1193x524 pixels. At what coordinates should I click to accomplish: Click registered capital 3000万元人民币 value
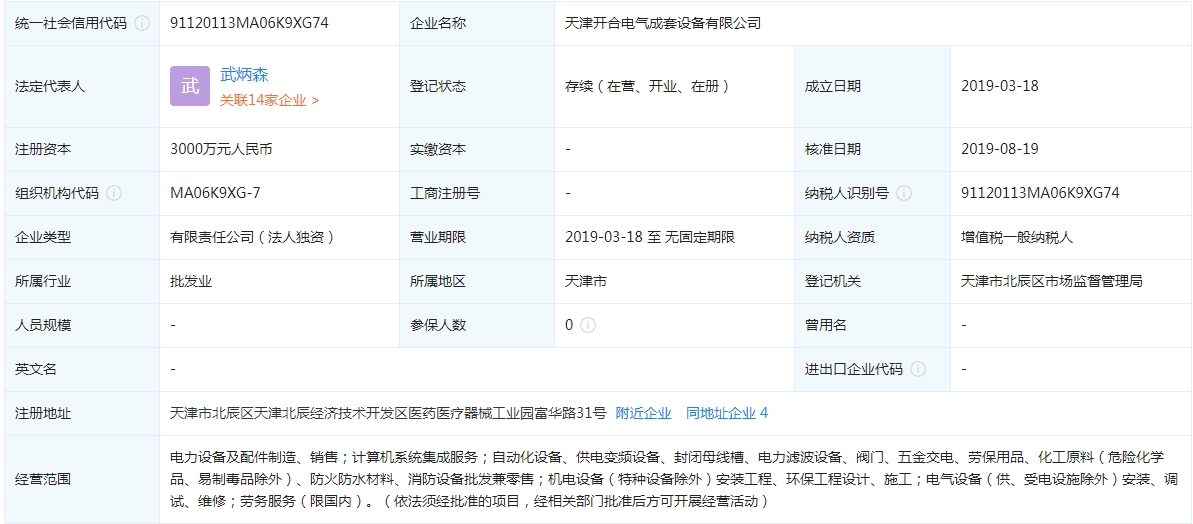coord(221,149)
